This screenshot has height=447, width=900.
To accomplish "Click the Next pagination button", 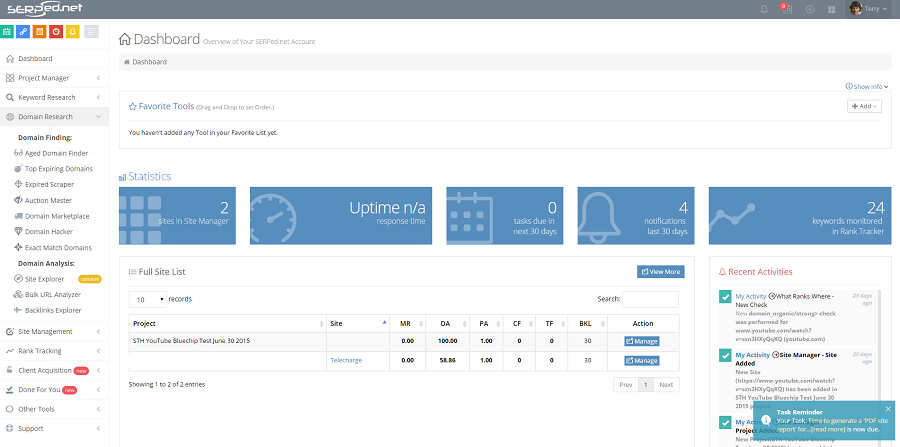I will point(666,385).
